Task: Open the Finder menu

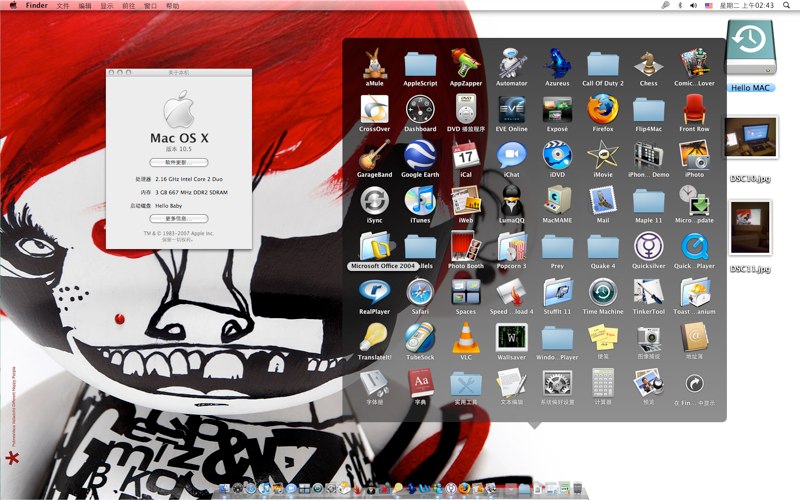Action: coord(36,5)
